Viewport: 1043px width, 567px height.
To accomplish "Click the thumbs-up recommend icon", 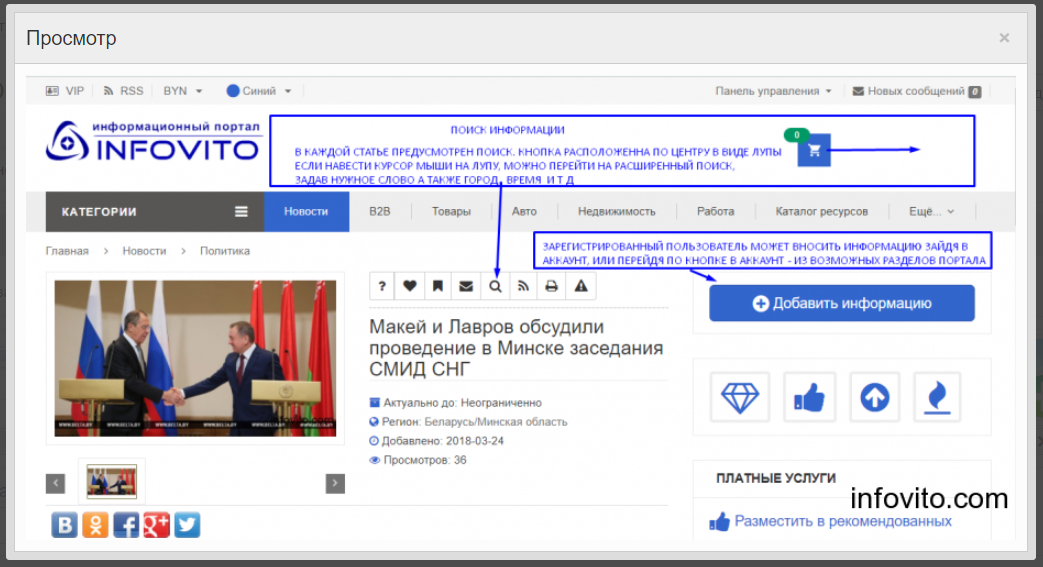I will pos(809,397).
